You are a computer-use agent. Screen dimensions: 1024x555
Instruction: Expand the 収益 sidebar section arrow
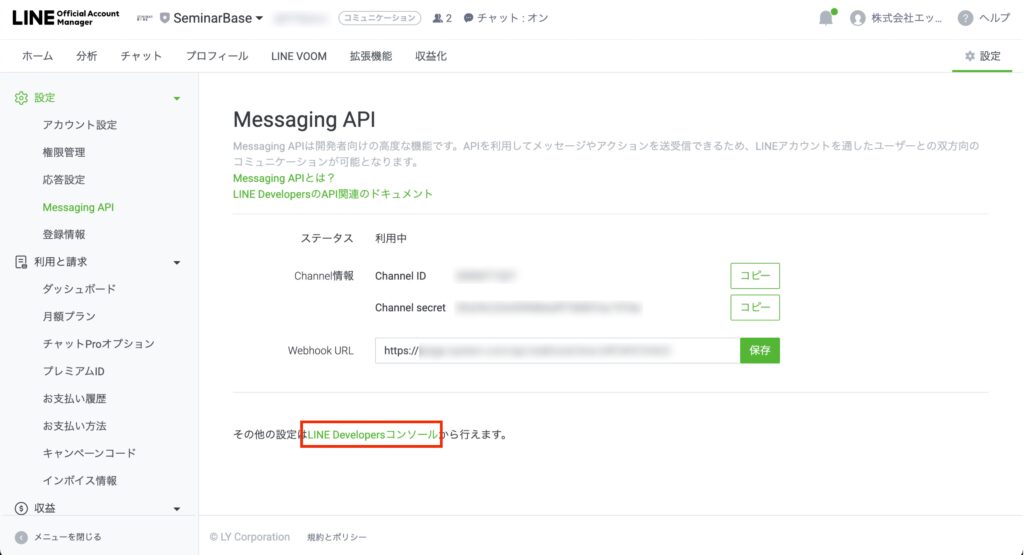177,508
